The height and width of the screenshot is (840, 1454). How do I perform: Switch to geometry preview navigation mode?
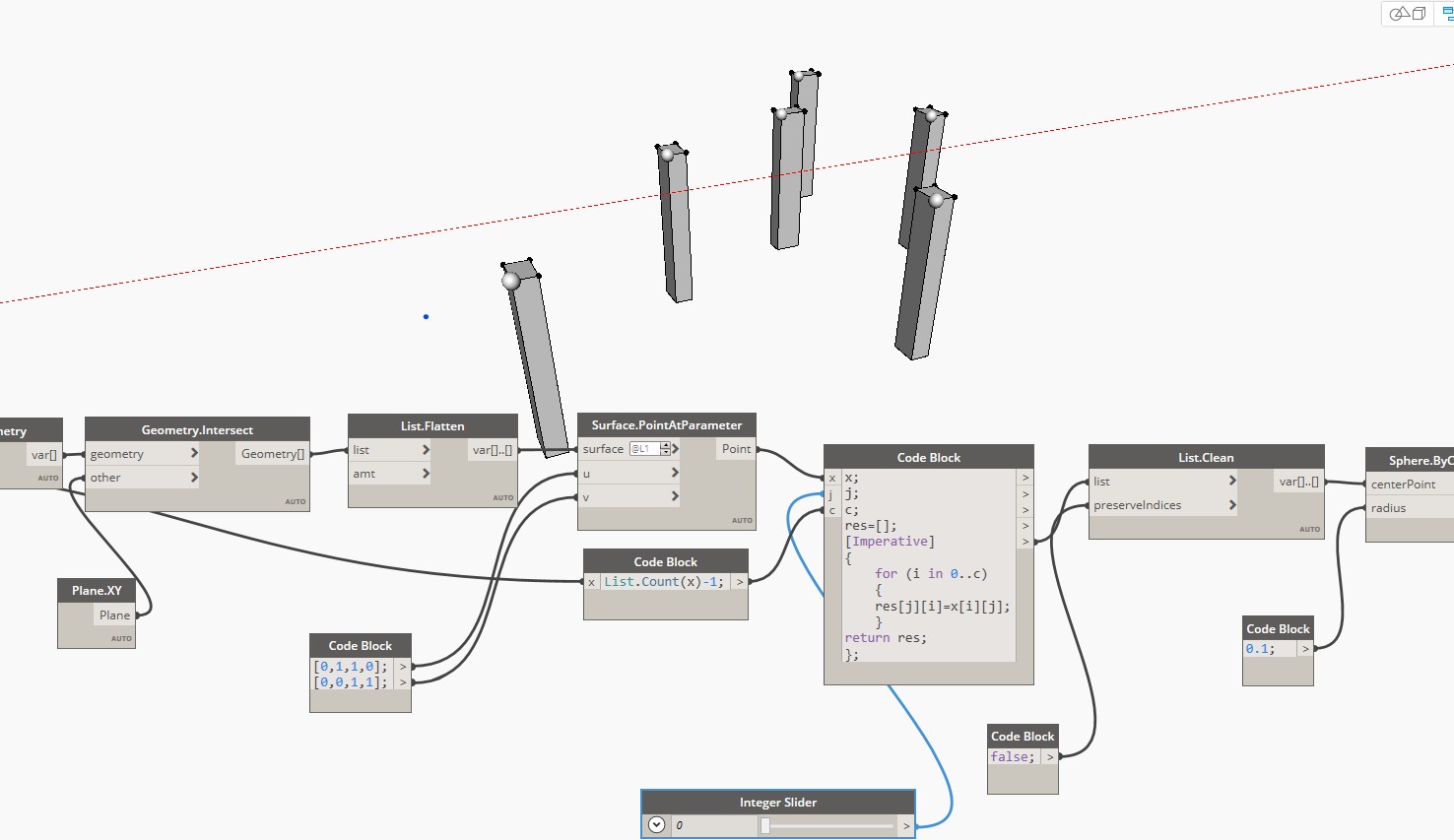pos(1409,14)
